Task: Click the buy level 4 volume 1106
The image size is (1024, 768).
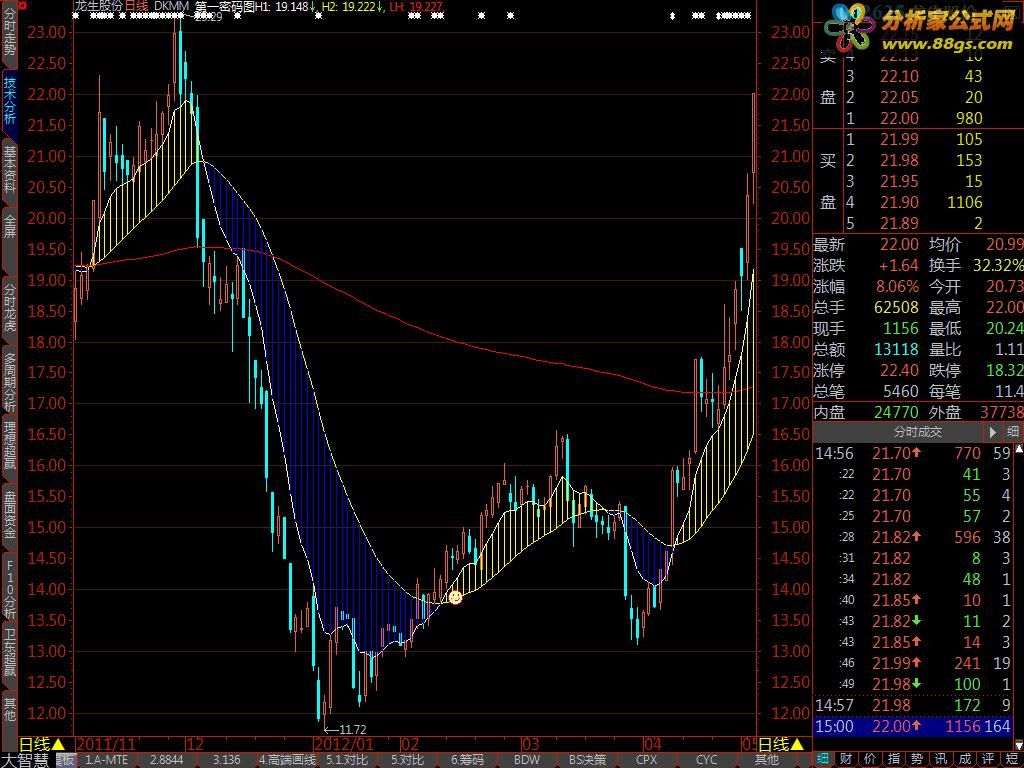Action: pyautogui.click(x=965, y=202)
